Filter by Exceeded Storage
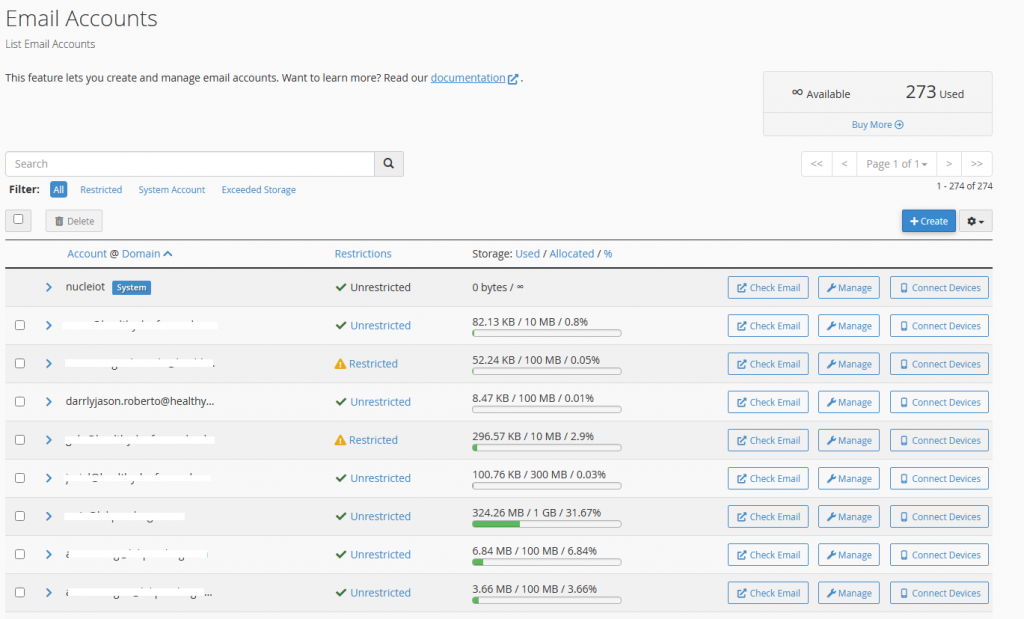Viewport: 1024px width, 619px height. [258, 190]
